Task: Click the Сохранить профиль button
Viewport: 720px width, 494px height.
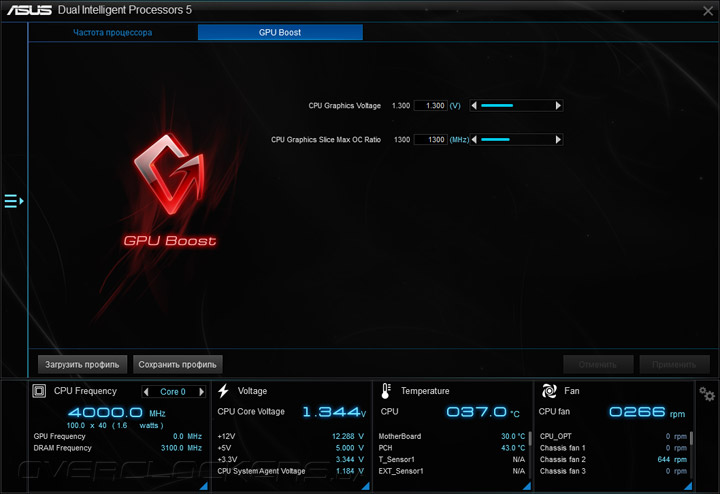Action: point(178,365)
